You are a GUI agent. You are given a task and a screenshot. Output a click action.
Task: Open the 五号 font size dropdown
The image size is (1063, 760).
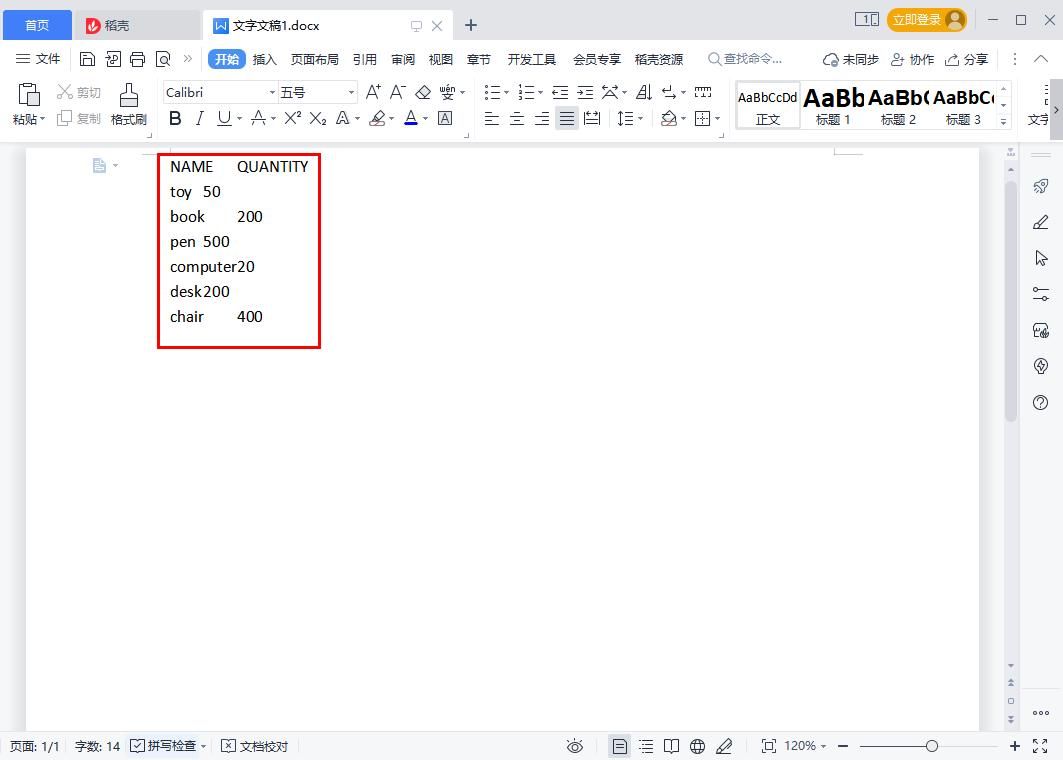tap(350, 92)
